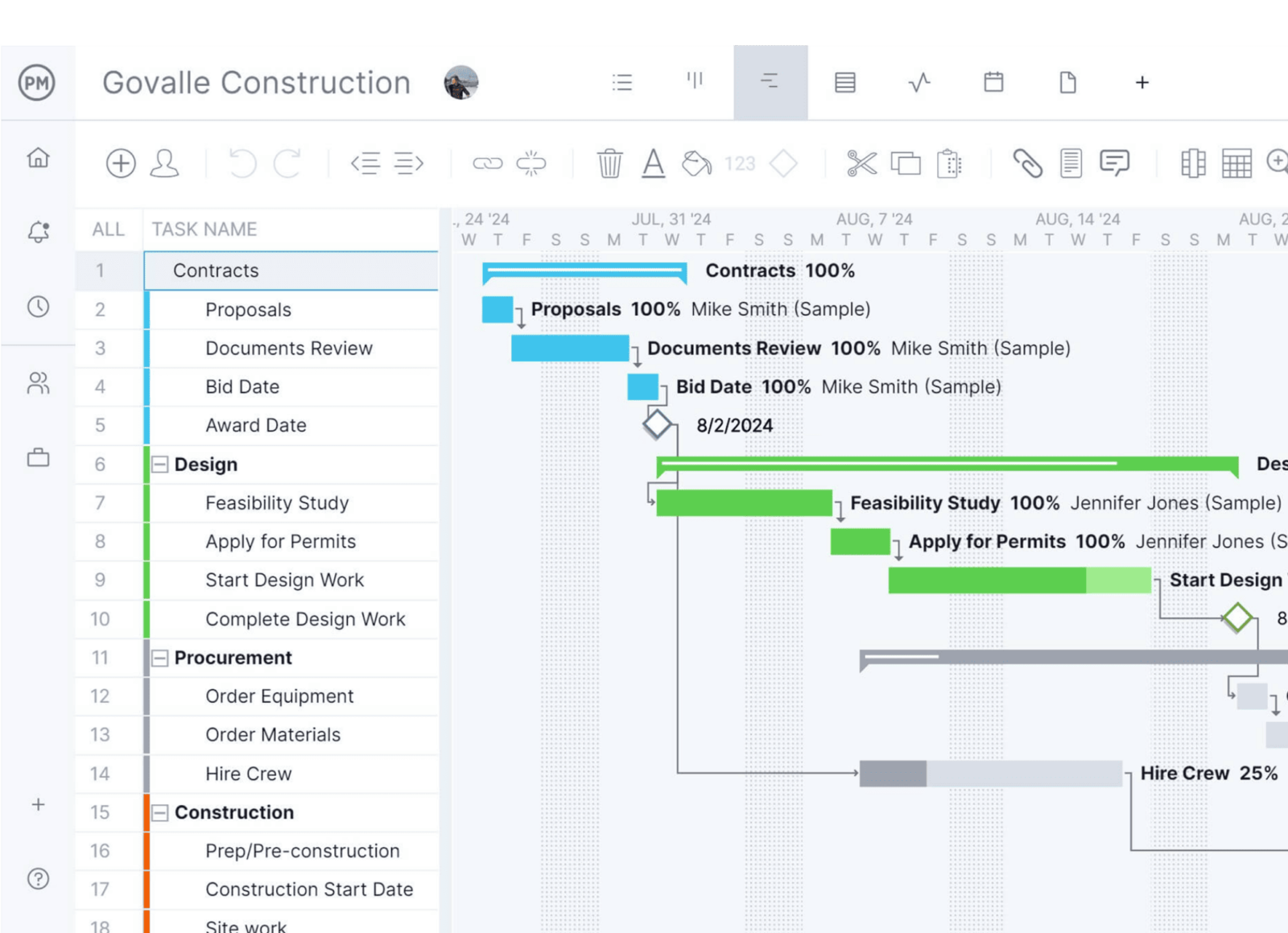Delete the selected task with the trash icon
The height and width of the screenshot is (933, 1288).
pos(610,163)
